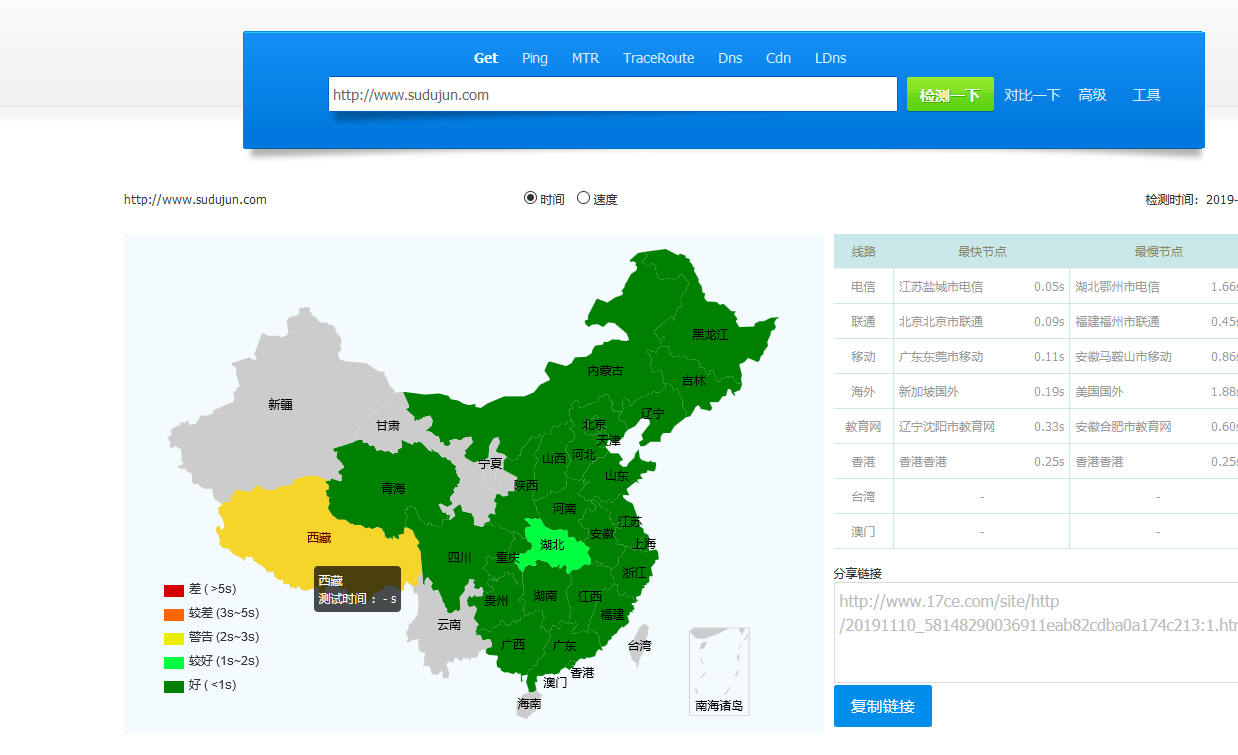
Task: Open the Cdn tab
Action: tap(778, 58)
